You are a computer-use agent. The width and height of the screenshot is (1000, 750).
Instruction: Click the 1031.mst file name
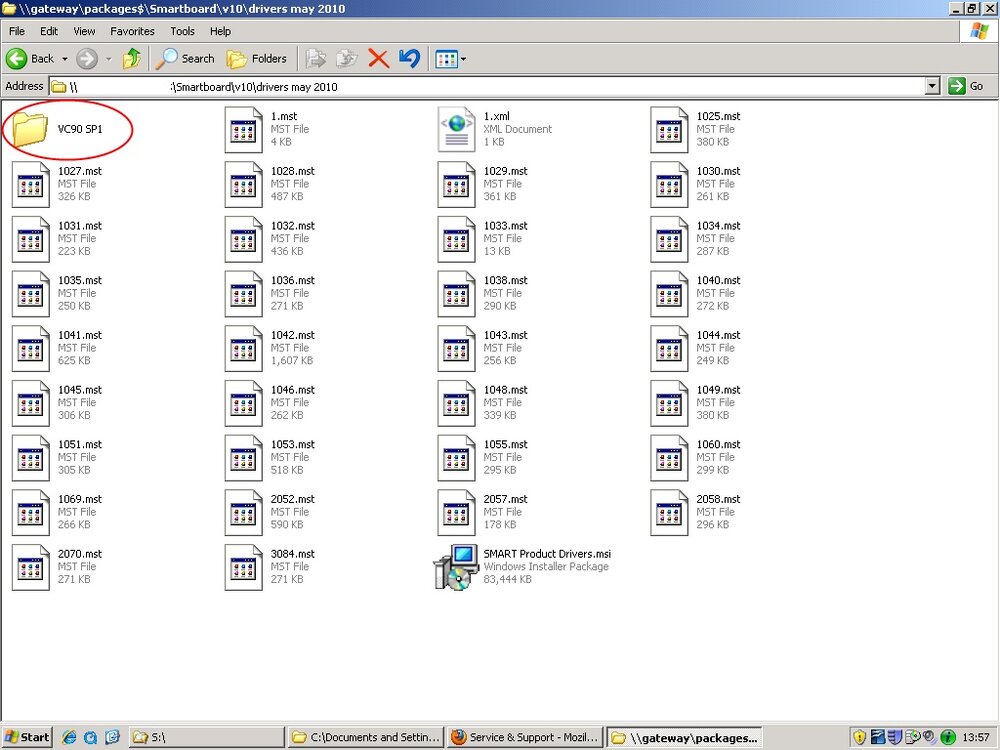[x=80, y=226]
